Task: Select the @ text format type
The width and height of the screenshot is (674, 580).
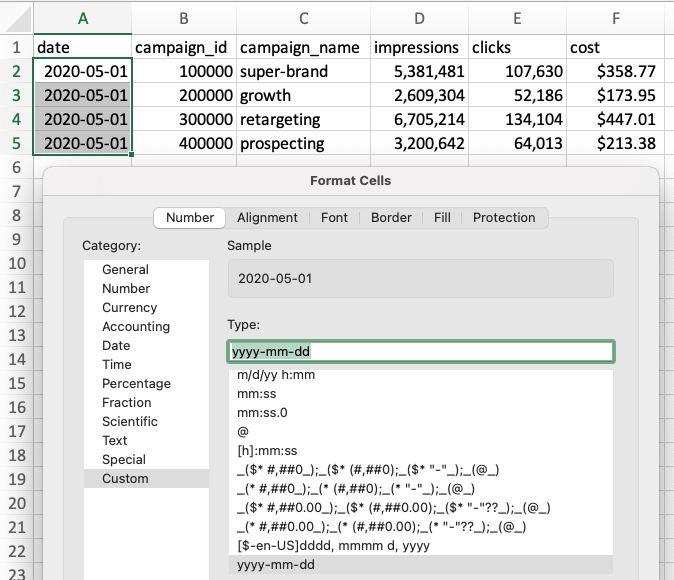Action: [x=242, y=433]
